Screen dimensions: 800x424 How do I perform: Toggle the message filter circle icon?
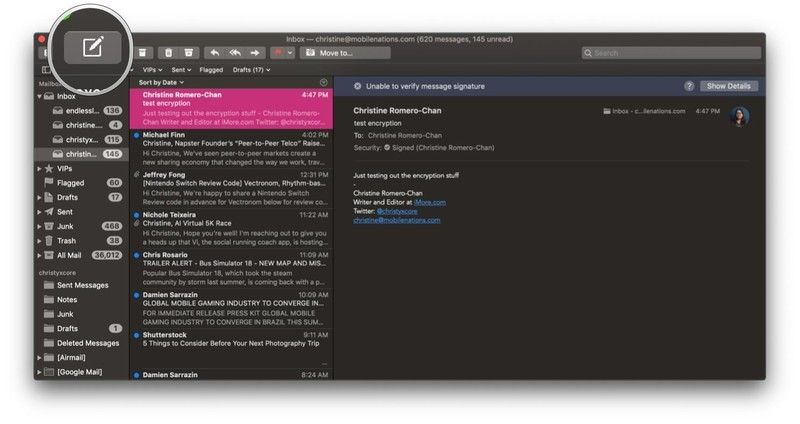[323, 82]
